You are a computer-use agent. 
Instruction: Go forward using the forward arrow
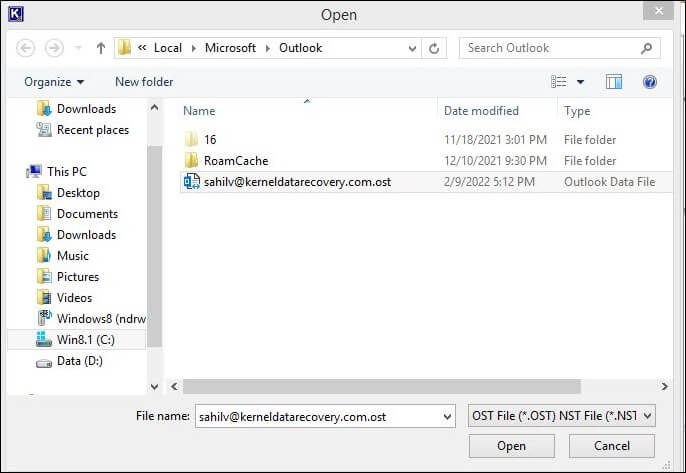(x=54, y=48)
